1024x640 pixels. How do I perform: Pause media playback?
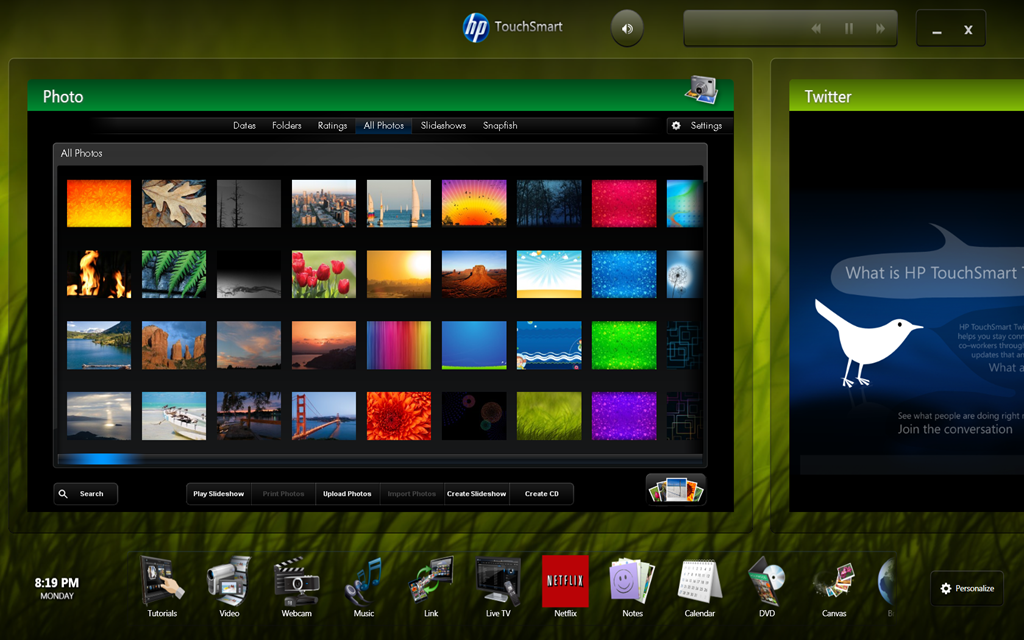[849, 29]
